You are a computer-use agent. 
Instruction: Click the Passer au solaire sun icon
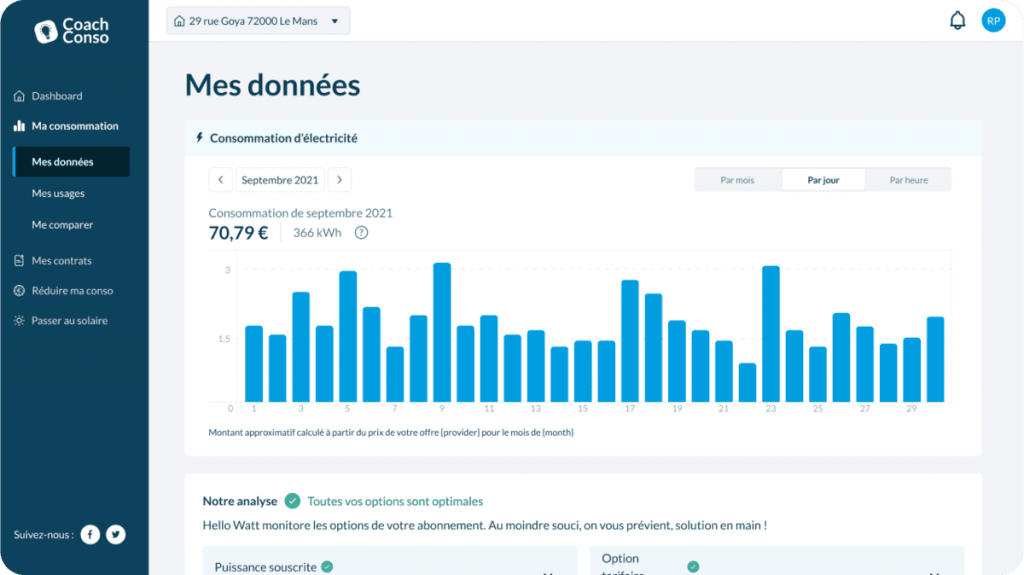pyautogui.click(x=19, y=321)
